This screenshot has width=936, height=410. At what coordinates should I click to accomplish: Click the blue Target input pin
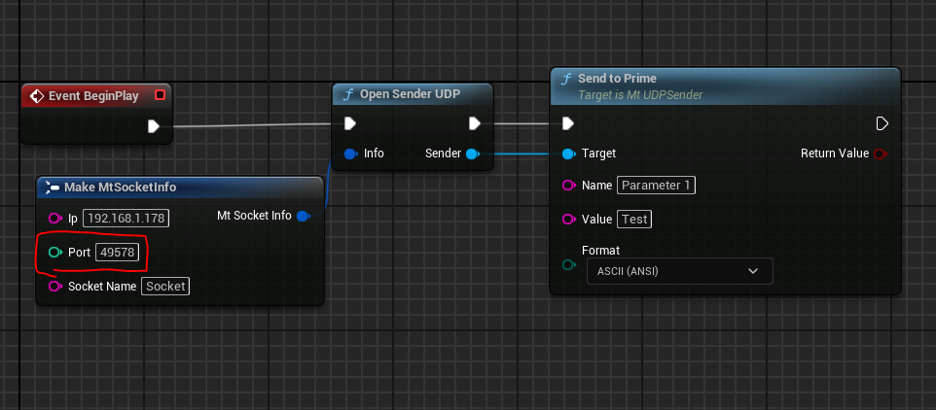[568, 154]
